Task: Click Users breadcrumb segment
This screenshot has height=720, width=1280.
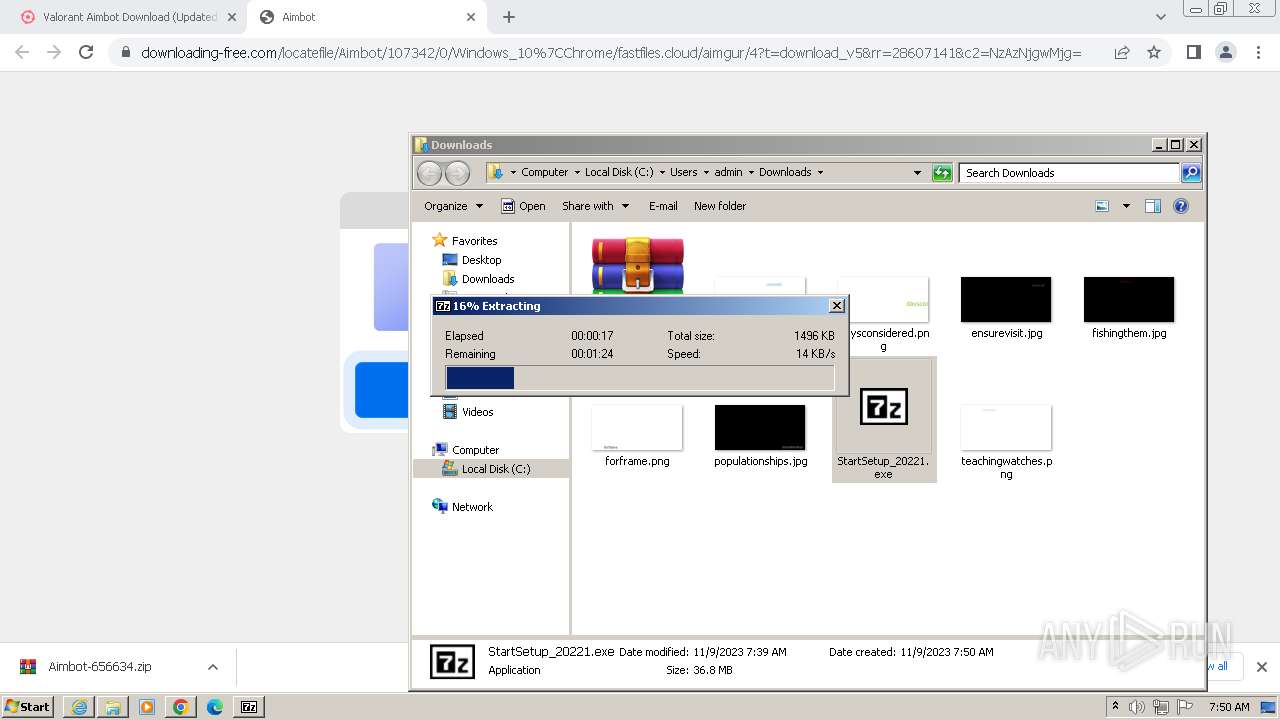Action: pyautogui.click(x=683, y=172)
